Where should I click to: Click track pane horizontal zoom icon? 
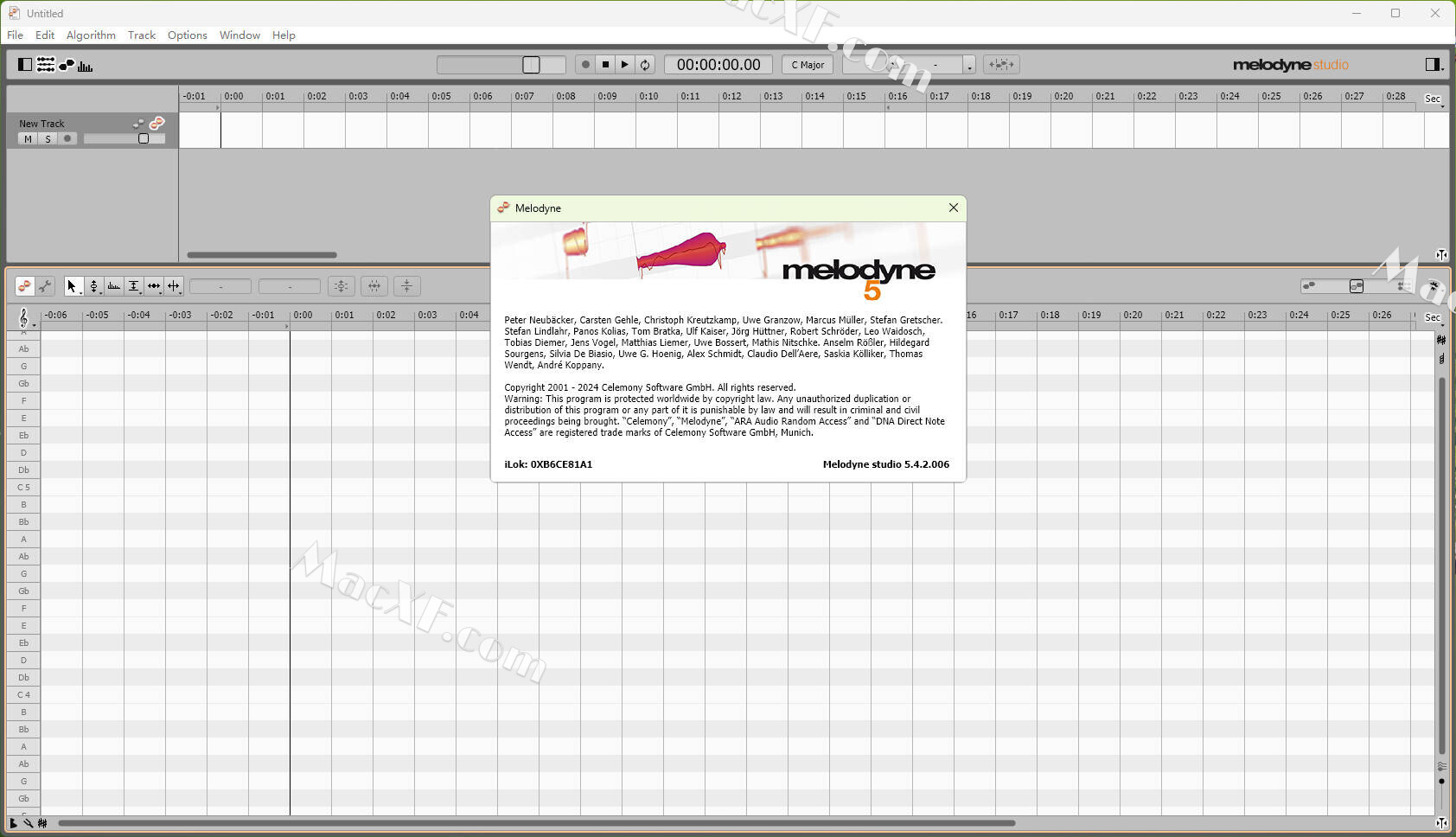tap(1441, 255)
